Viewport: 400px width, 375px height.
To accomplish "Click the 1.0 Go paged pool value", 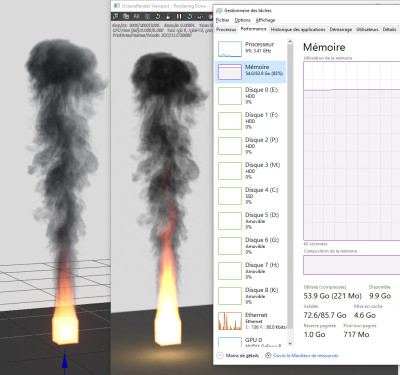I will click(x=314, y=334).
